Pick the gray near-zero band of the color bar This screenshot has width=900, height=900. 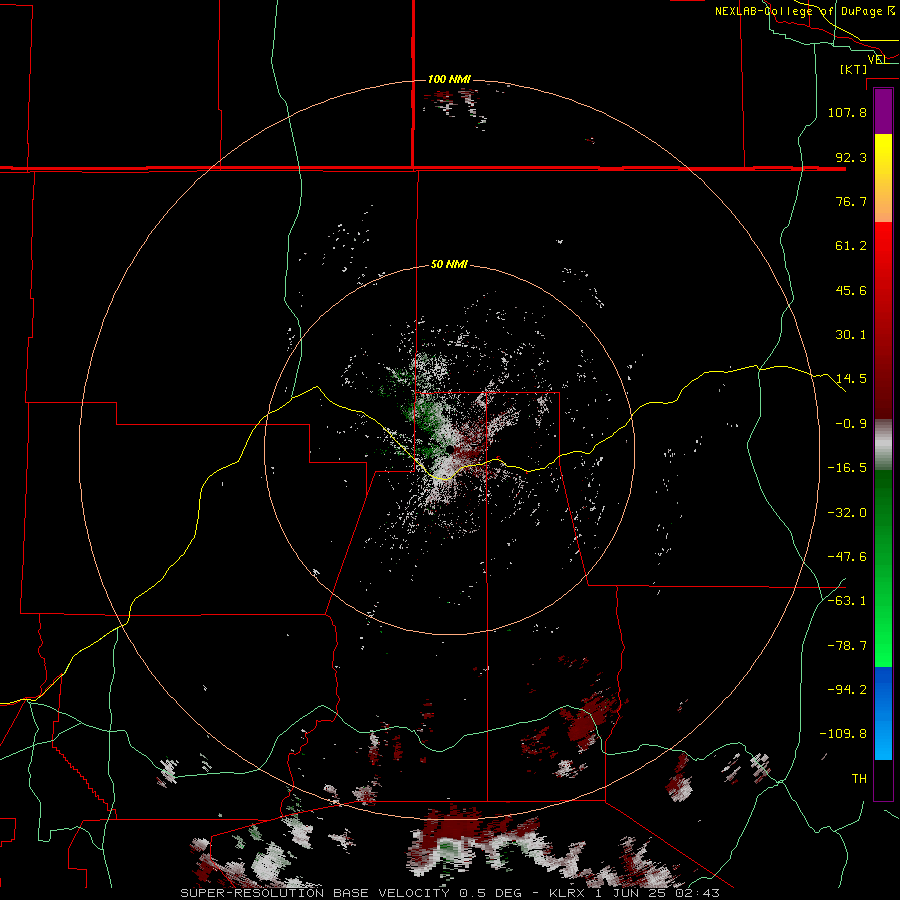click(883, 445)
